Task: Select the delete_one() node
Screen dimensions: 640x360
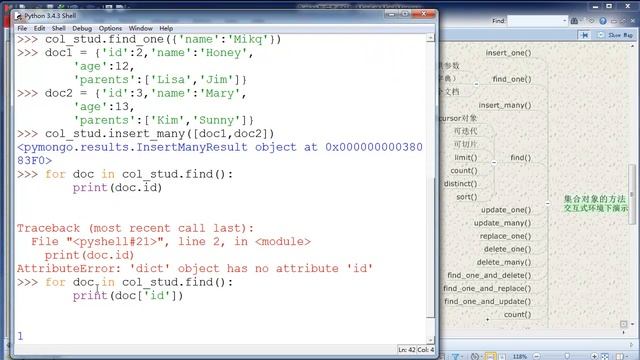Action: (x=507, y=249)
